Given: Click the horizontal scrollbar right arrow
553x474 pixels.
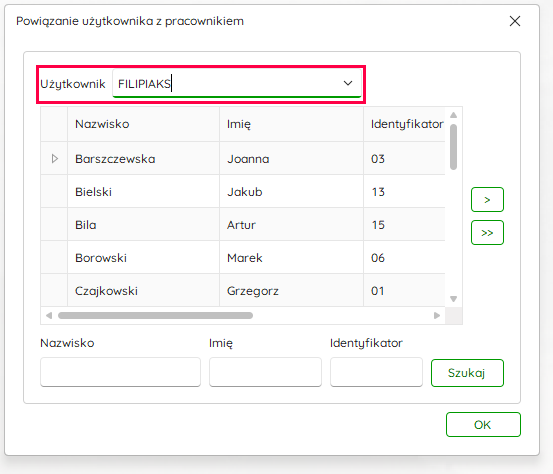Looking at the screenshot, I should coord(437,315).
